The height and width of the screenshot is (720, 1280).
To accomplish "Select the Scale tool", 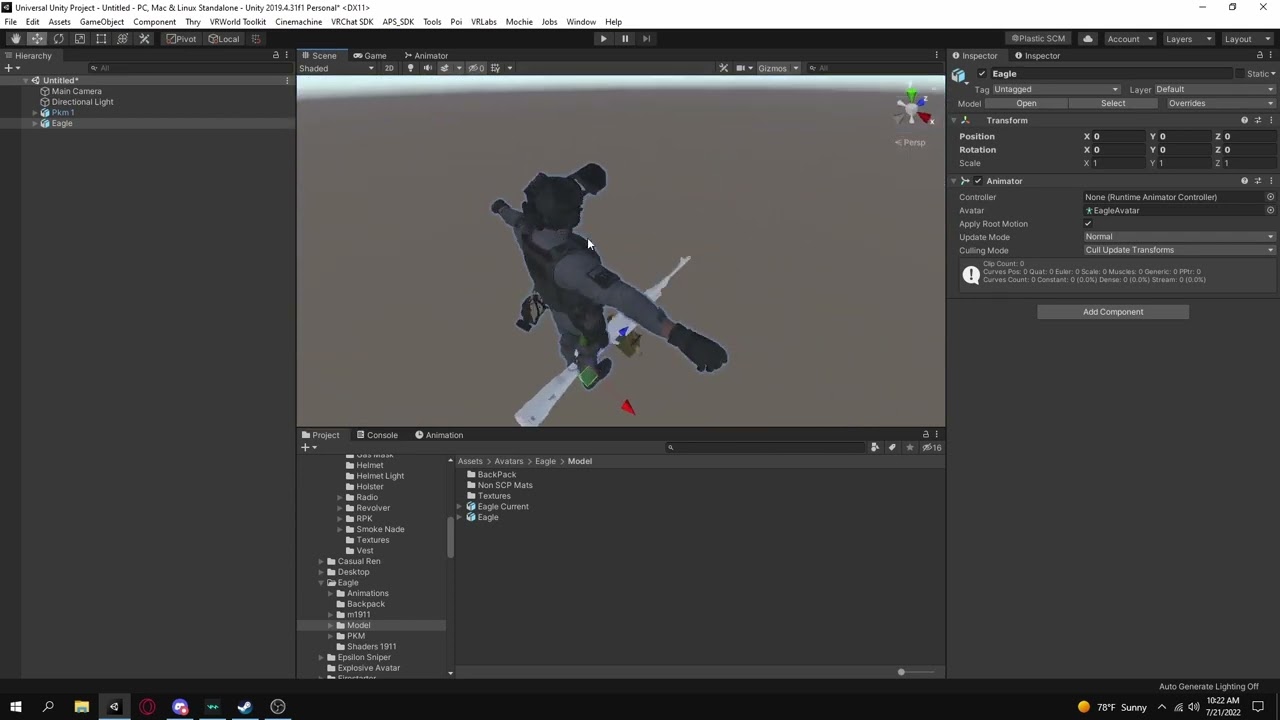I will click(x=79, y=39).
